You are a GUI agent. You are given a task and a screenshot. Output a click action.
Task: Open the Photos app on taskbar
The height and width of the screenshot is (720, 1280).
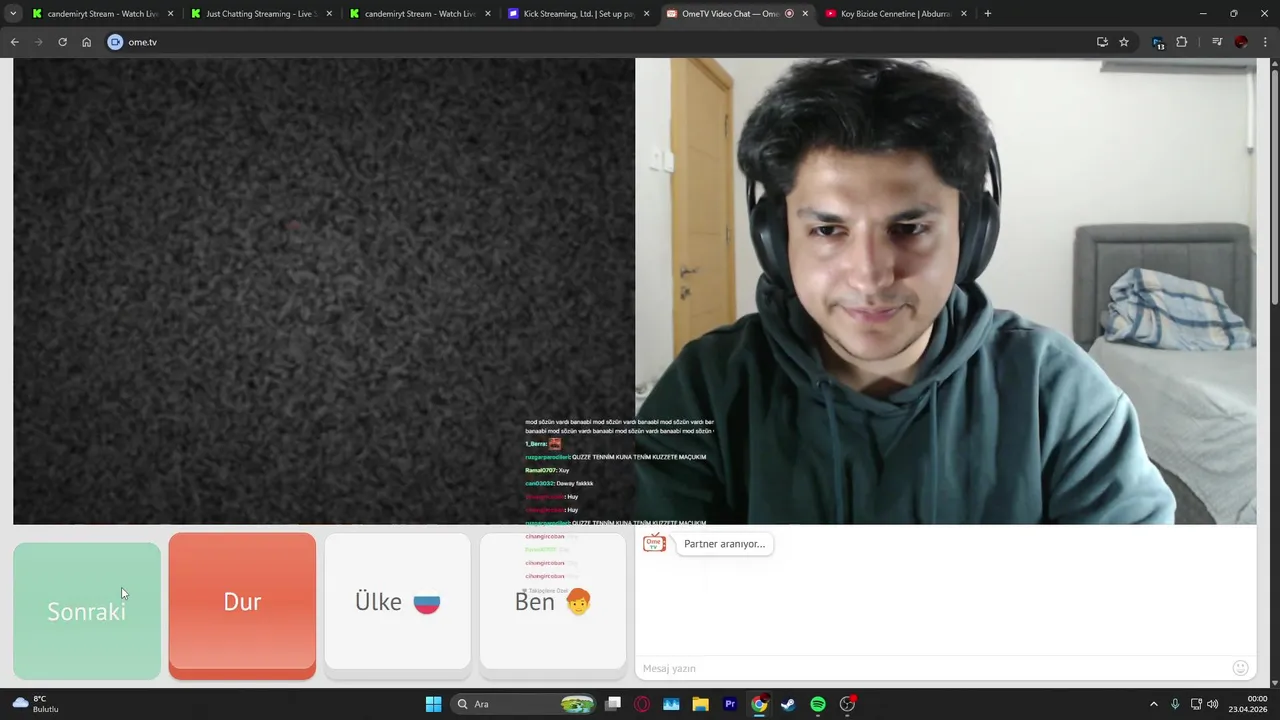[x=671, y=704]
